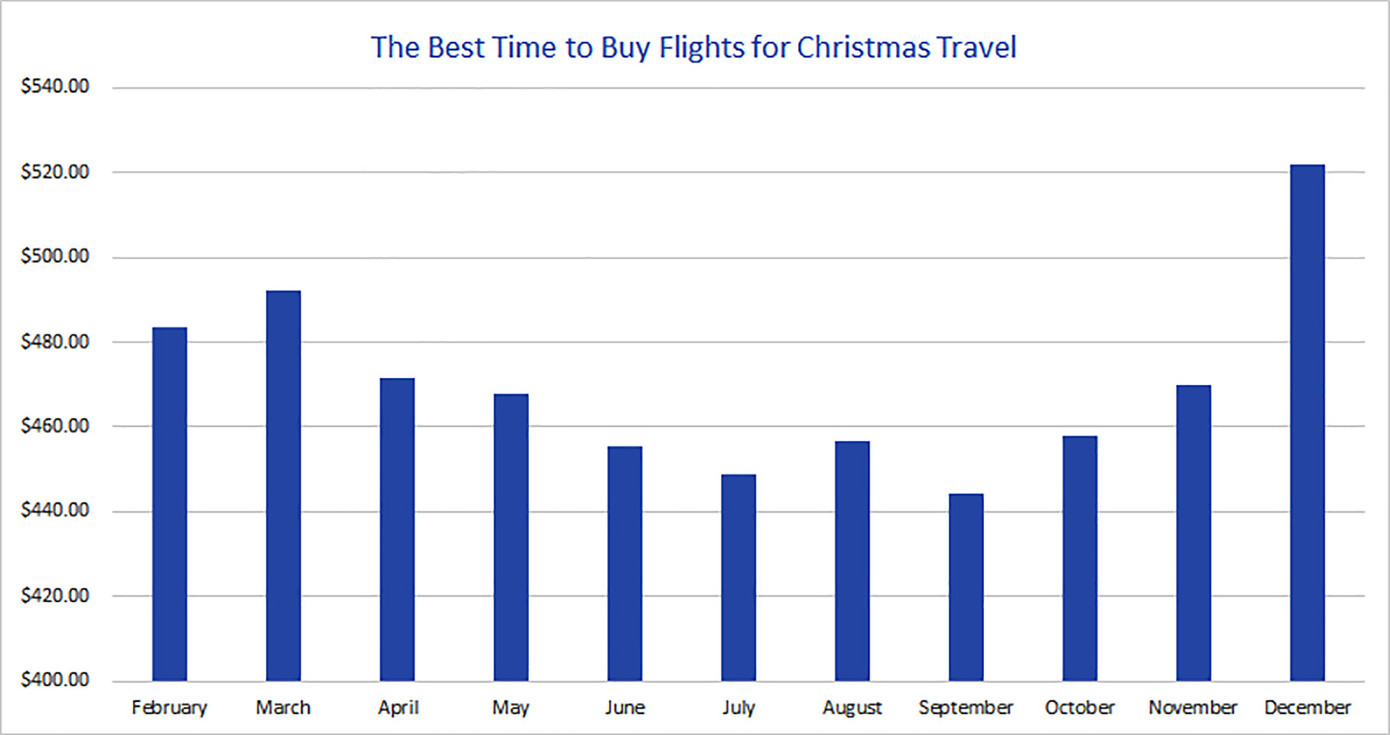Select the $520.00 y-axis label
Viewport: 1390px width, 735px height.
point(55,172)
